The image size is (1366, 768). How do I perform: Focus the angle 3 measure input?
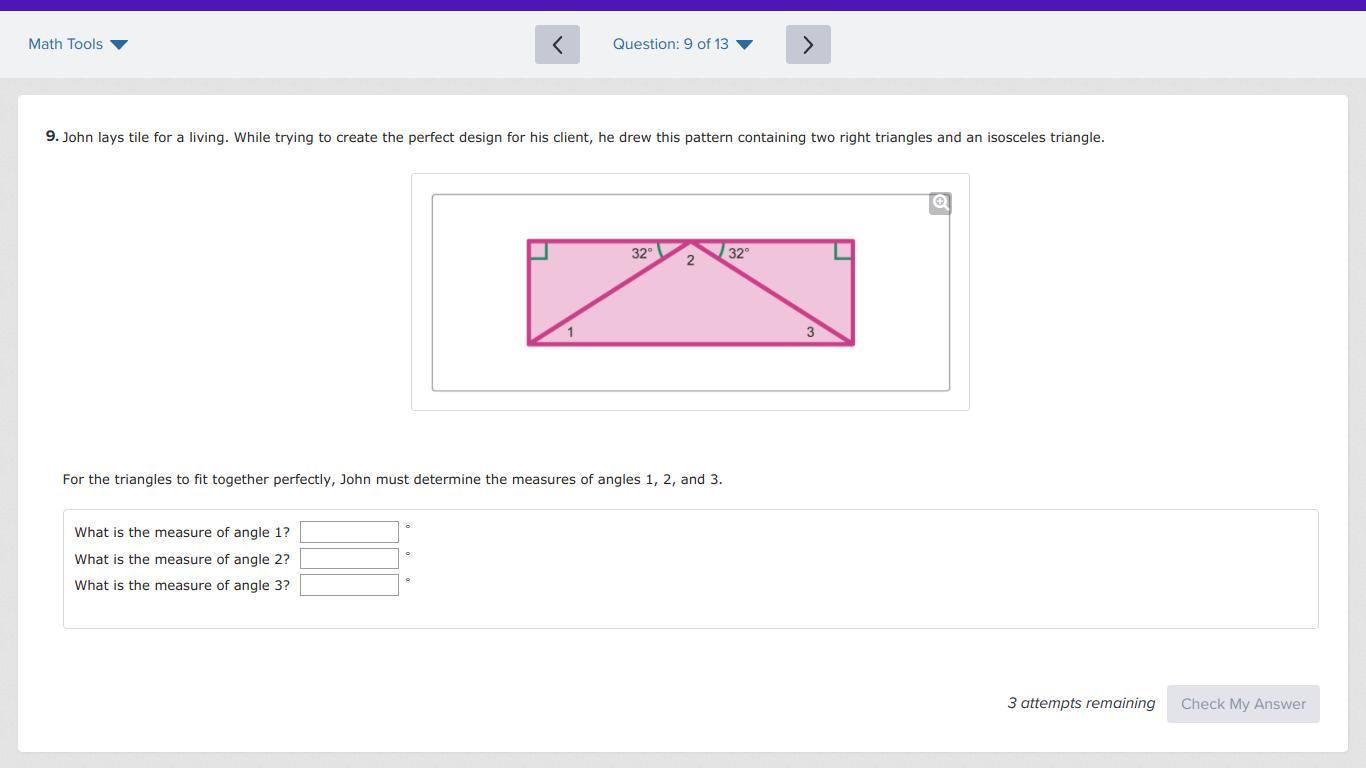tap(349, 585)
